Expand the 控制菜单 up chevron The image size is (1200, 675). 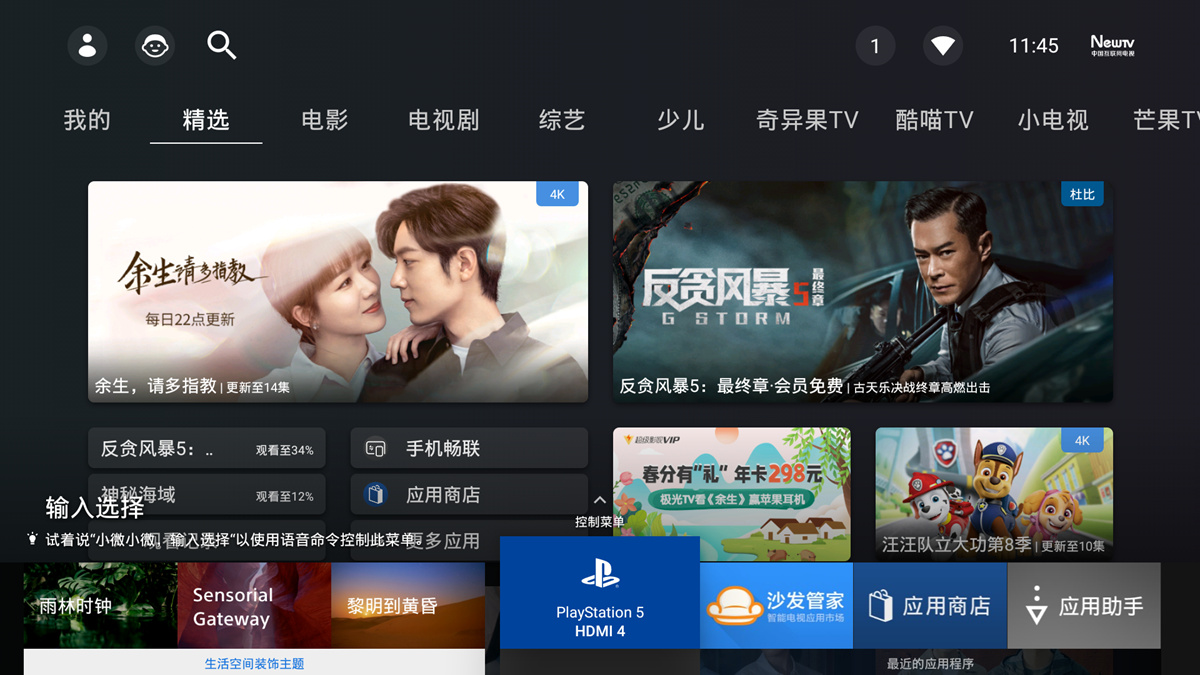(x=600, y=500)
